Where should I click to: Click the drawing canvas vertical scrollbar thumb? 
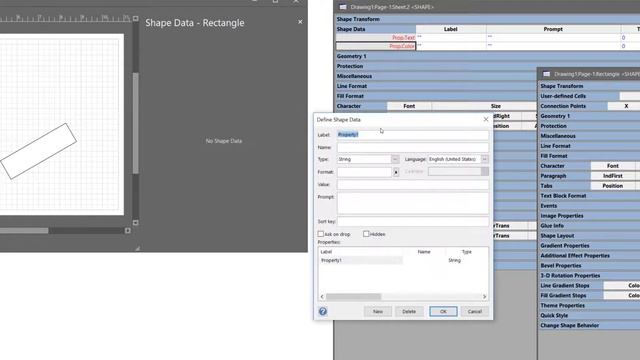click(x=136, y=123)
